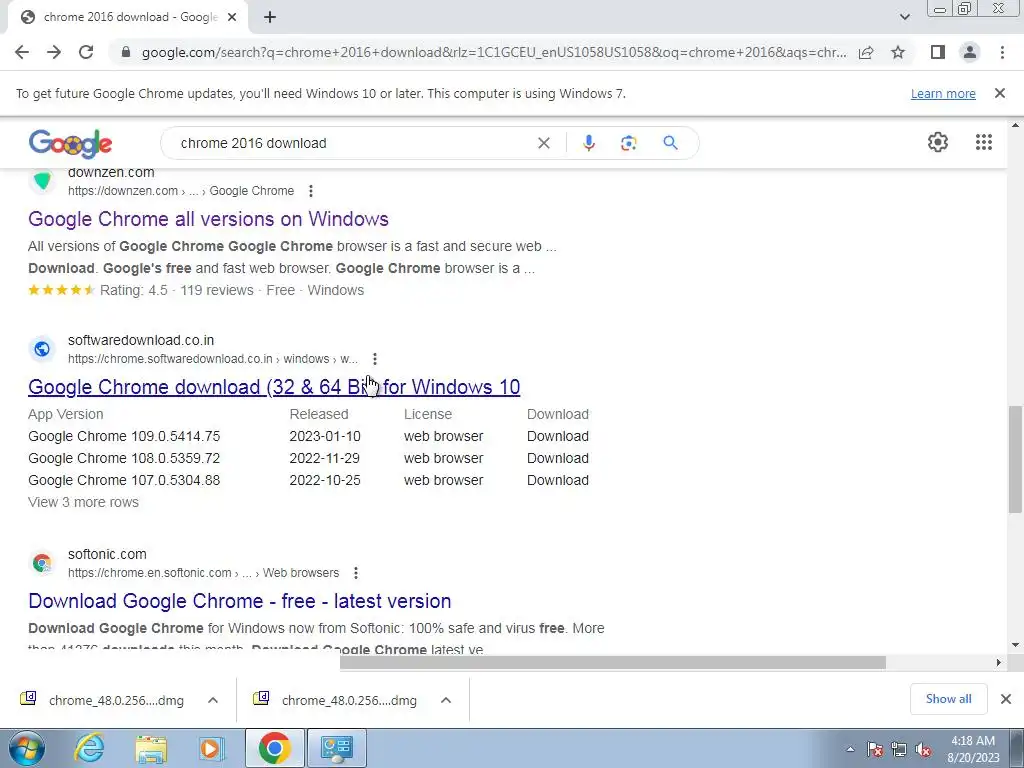Click the horizontal scrollbar right arrow

click(x=998, y=663)
